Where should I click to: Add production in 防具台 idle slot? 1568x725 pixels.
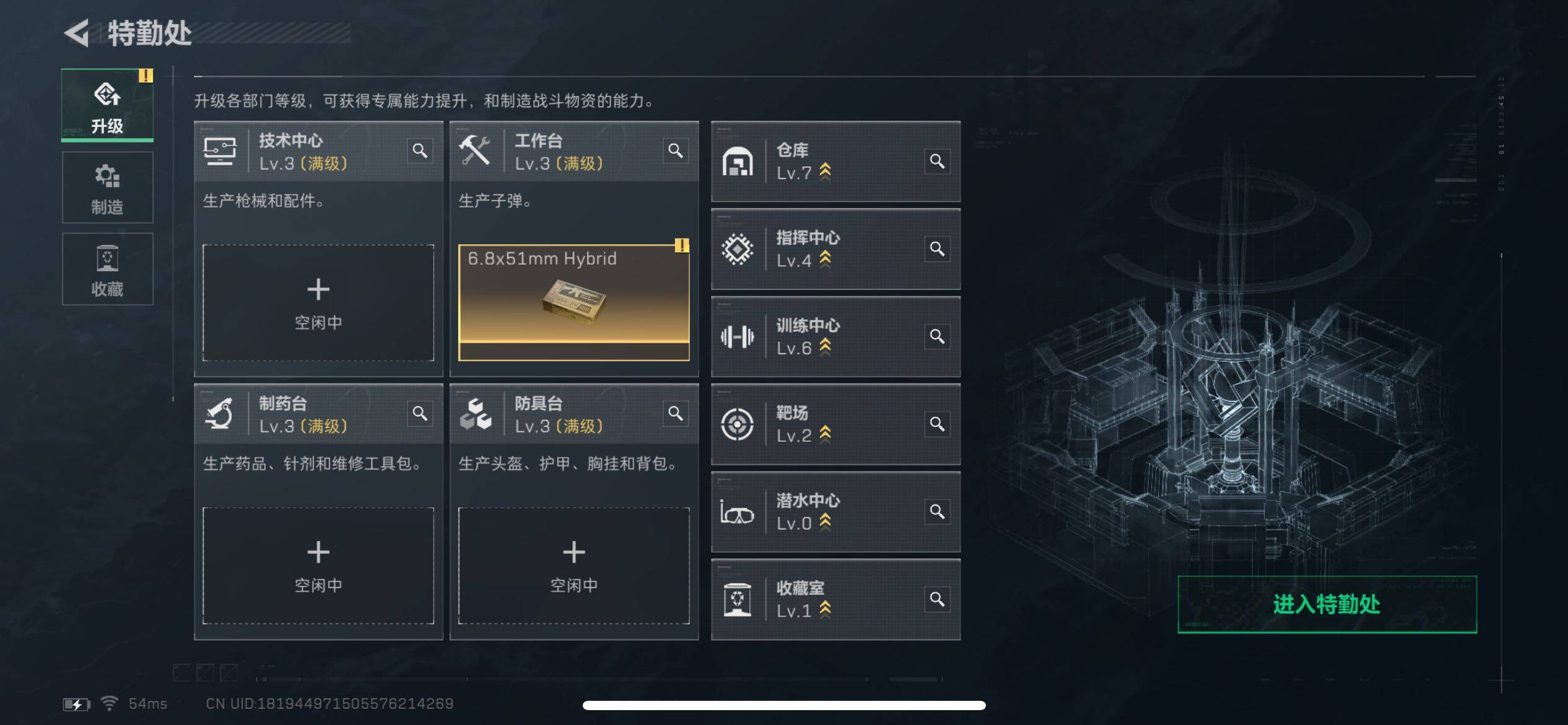click(x=573, y=566)
